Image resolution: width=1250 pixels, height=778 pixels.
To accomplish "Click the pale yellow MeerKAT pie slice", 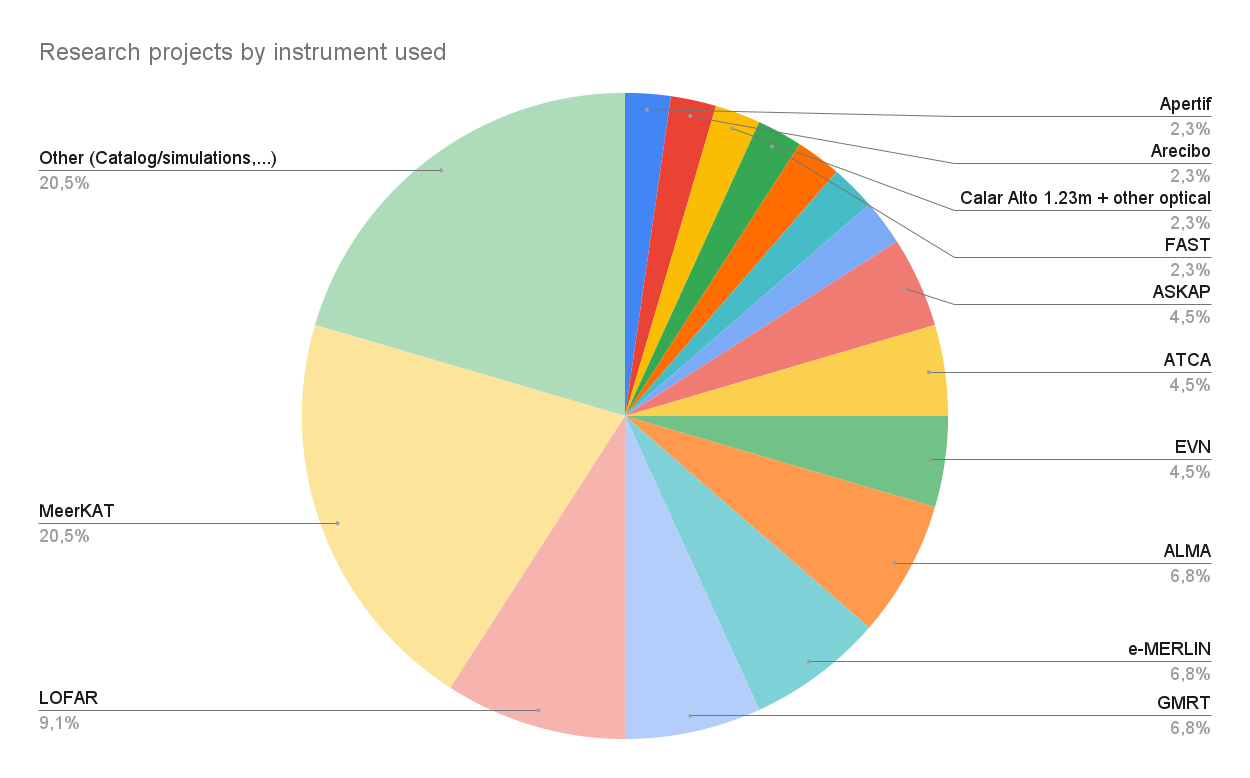I will point(420,500).
